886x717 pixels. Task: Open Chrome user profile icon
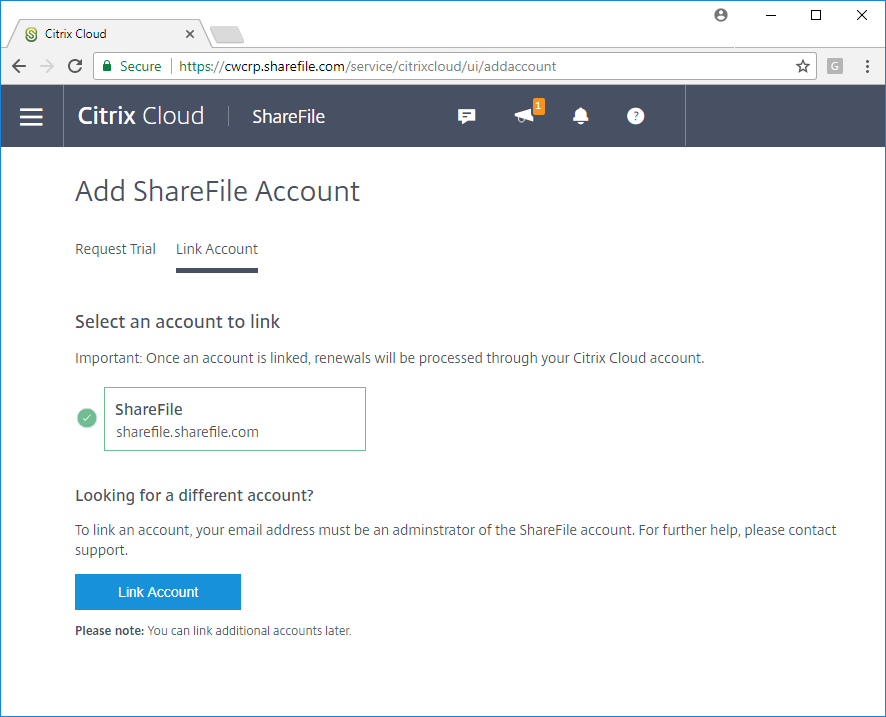[721, 15]
